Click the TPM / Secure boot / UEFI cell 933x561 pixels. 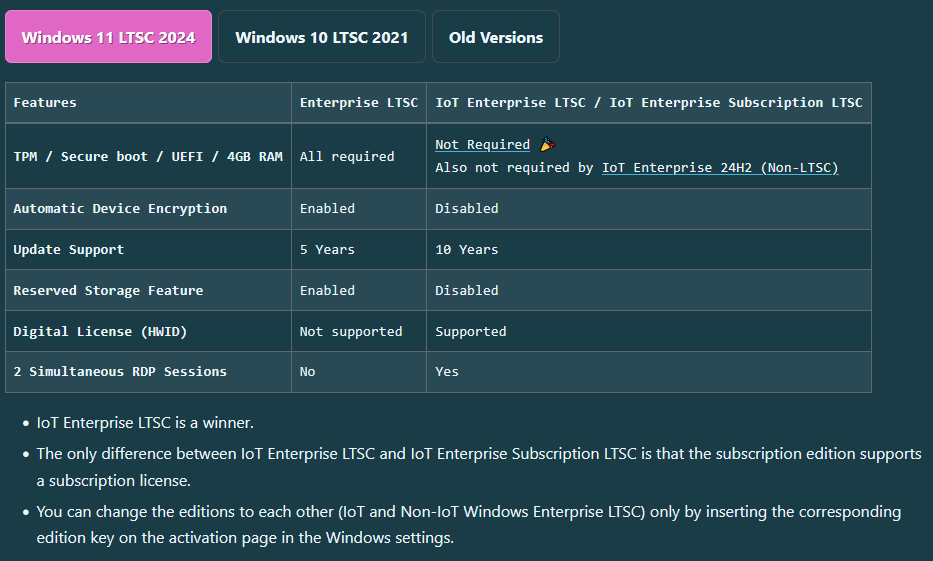pos(148,156)
